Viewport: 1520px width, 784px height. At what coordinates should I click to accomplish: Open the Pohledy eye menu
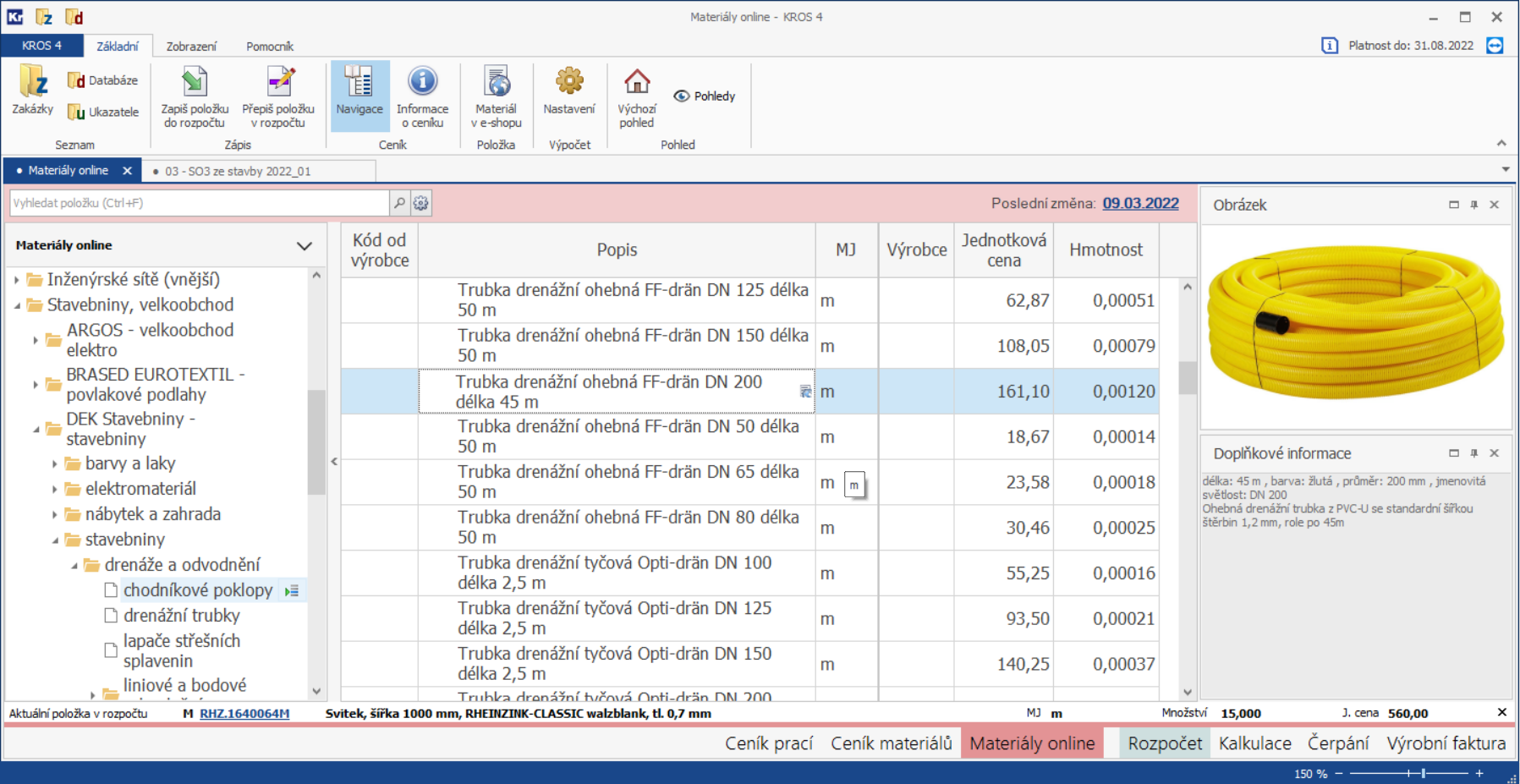(x=705, y=96)
